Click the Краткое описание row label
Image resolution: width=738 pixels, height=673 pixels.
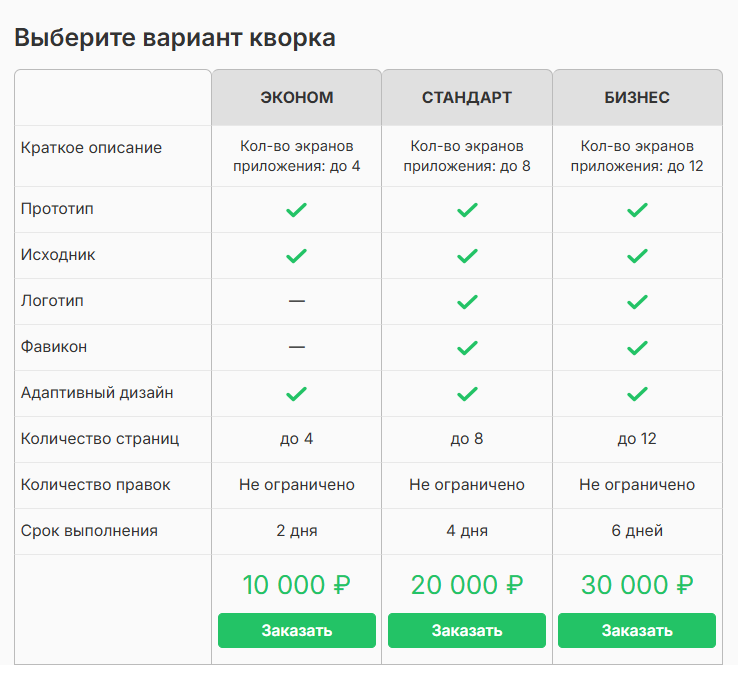click(91, 148)
